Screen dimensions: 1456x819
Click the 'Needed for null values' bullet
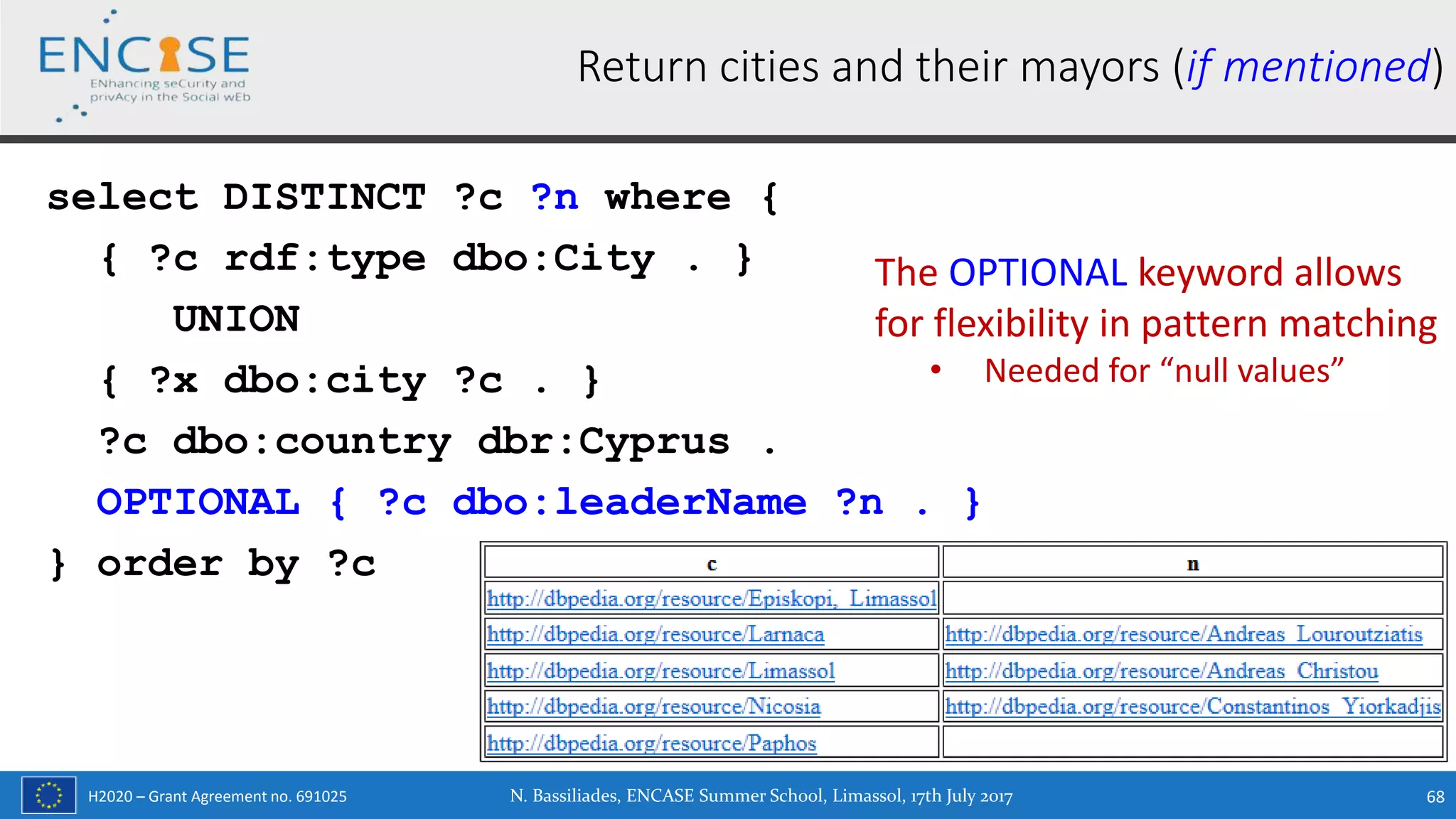pos(1163,371)
